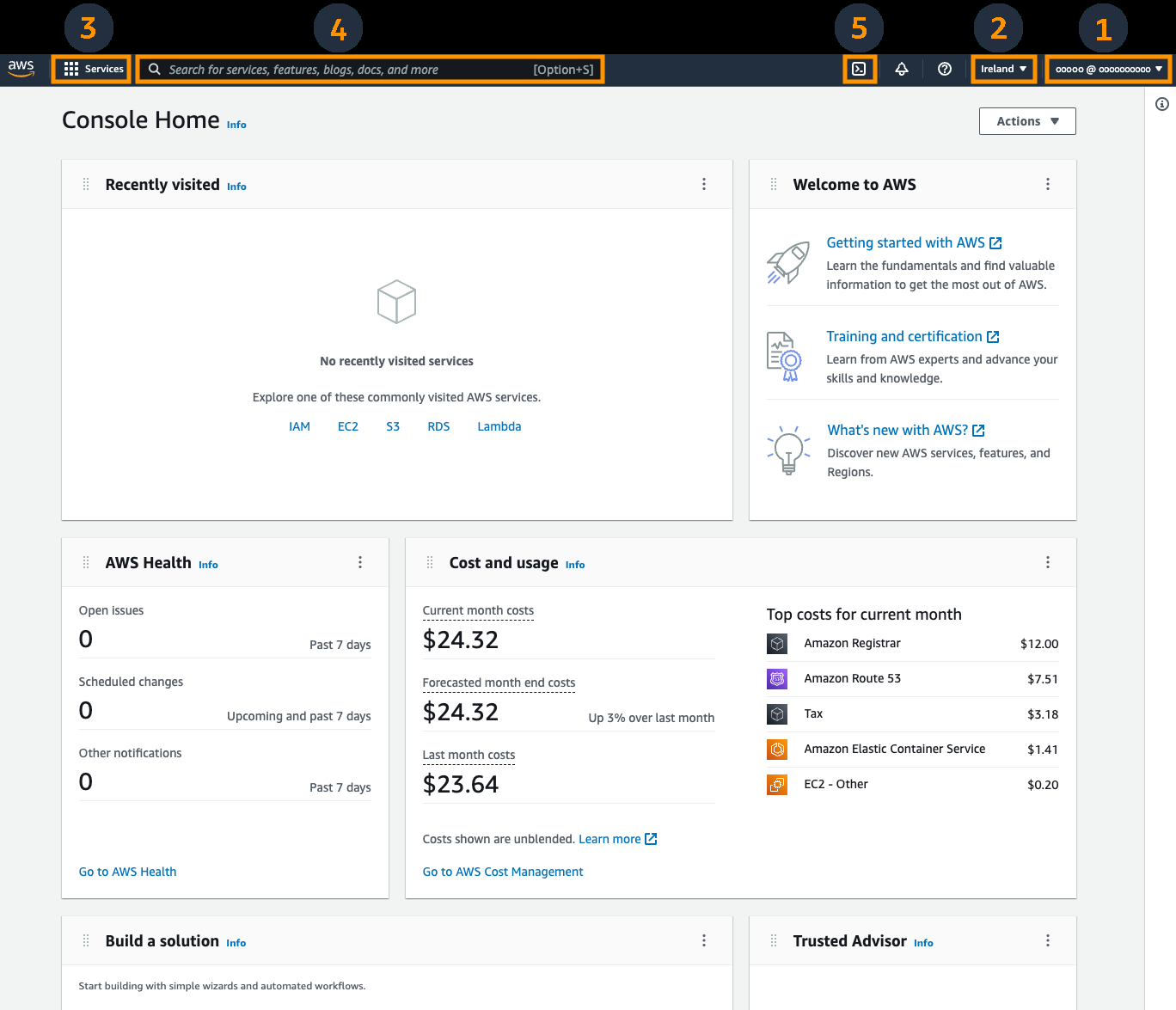
Task: Click the Services grid icon
Action: [71, 69]
